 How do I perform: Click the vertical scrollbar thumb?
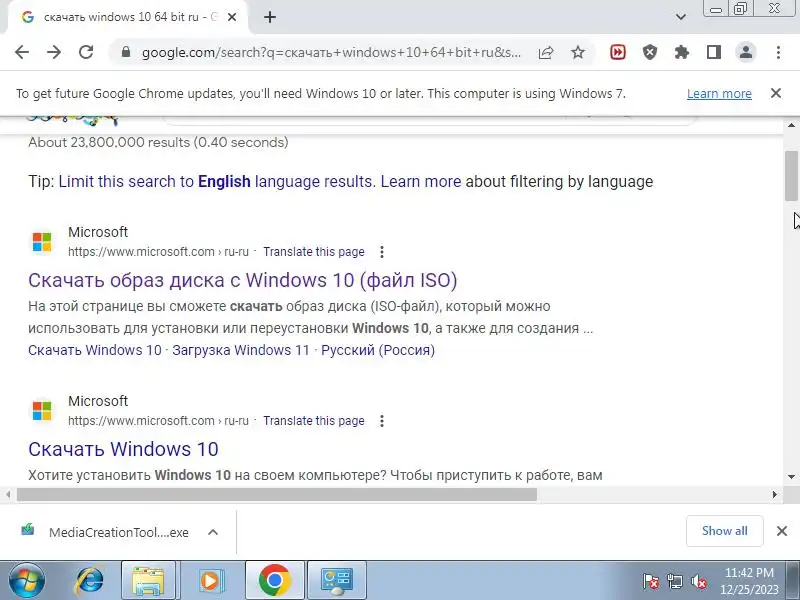(791, 176)
